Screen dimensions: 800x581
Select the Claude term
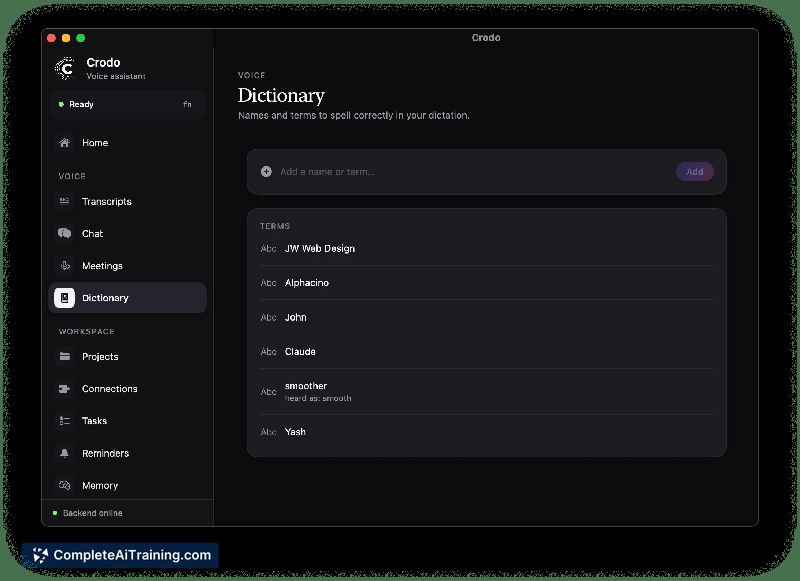click(x=300, y=351)
